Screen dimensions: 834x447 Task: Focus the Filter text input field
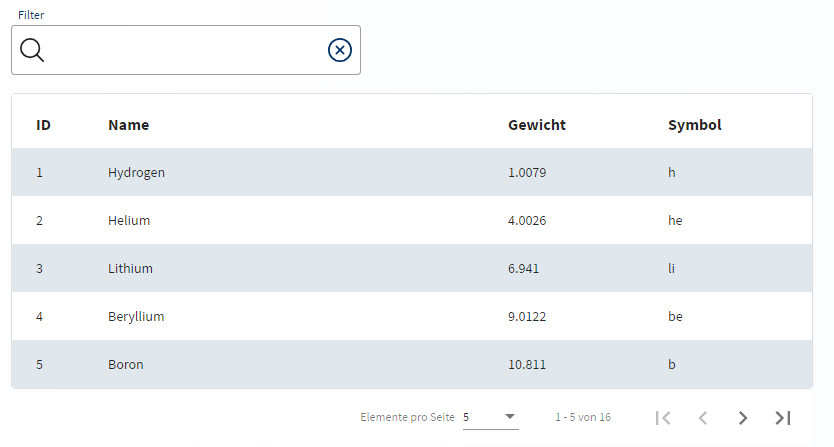point(186,50)
